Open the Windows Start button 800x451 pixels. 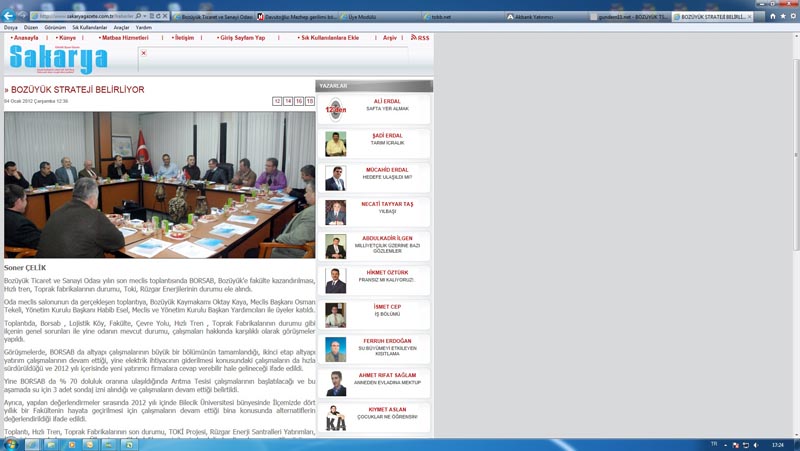pos(10,445)
